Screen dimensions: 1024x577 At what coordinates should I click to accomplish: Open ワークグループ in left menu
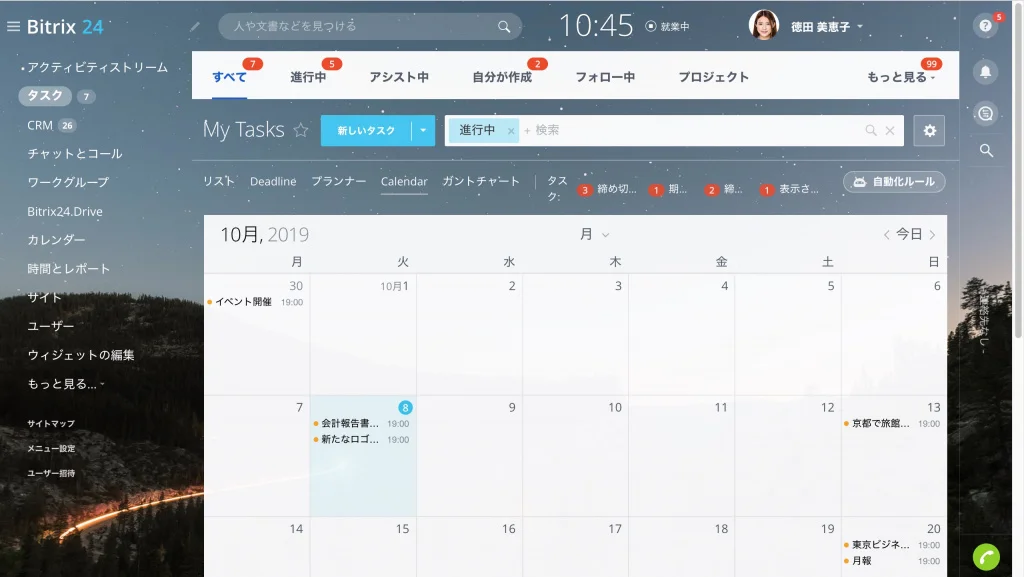[68, 182]
